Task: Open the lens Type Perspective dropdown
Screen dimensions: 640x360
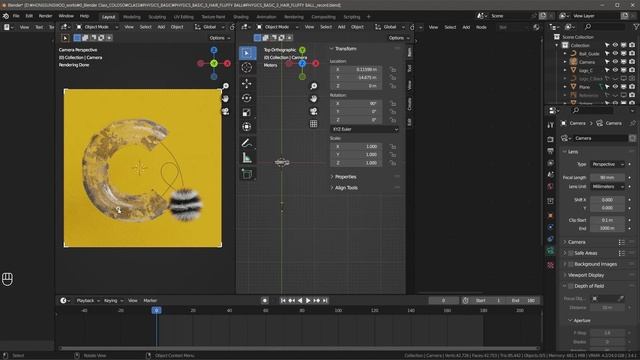Action: pyautogui.click(x=607, y=164)
